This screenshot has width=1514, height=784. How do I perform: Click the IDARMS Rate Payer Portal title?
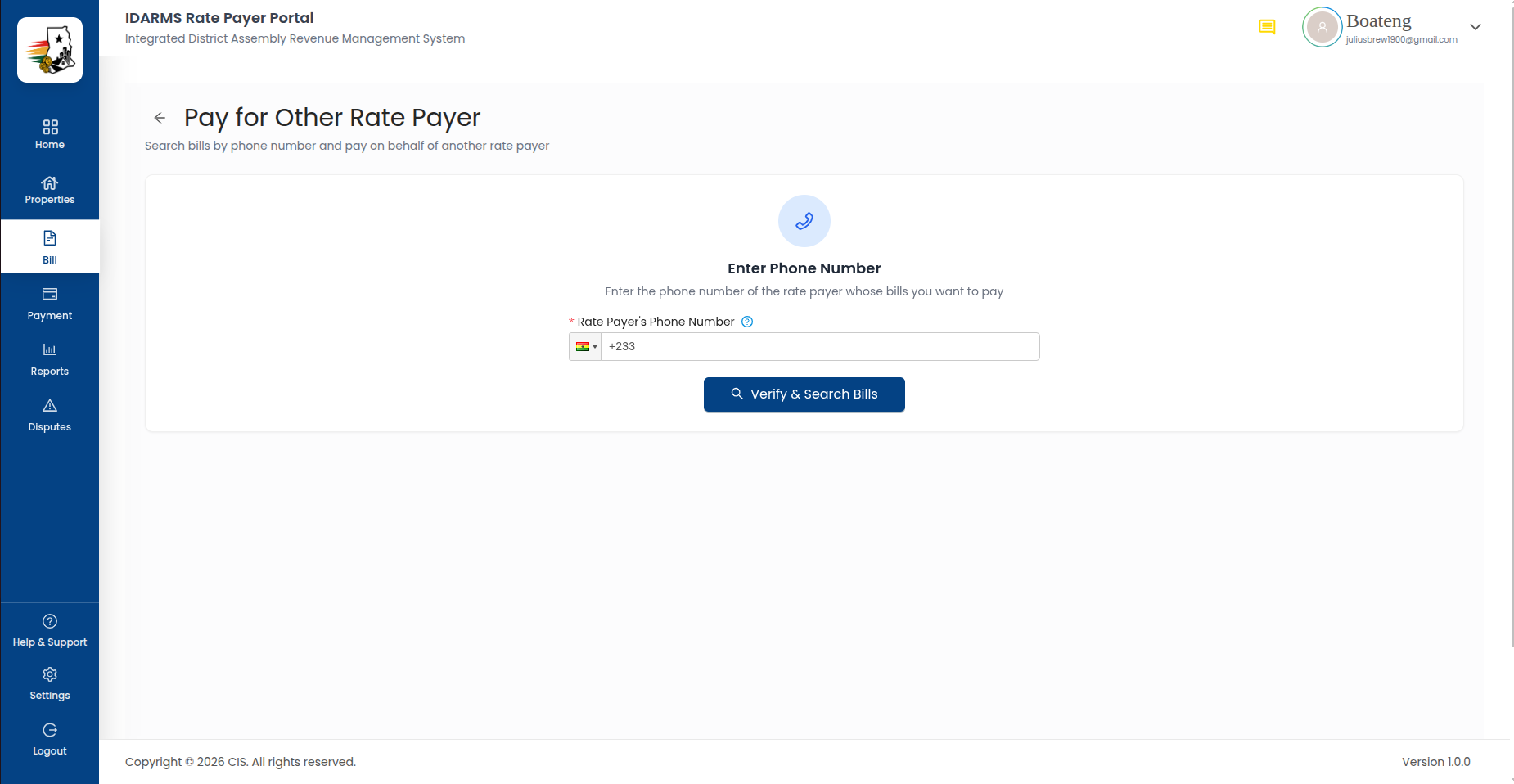click(x=219, y=18)
